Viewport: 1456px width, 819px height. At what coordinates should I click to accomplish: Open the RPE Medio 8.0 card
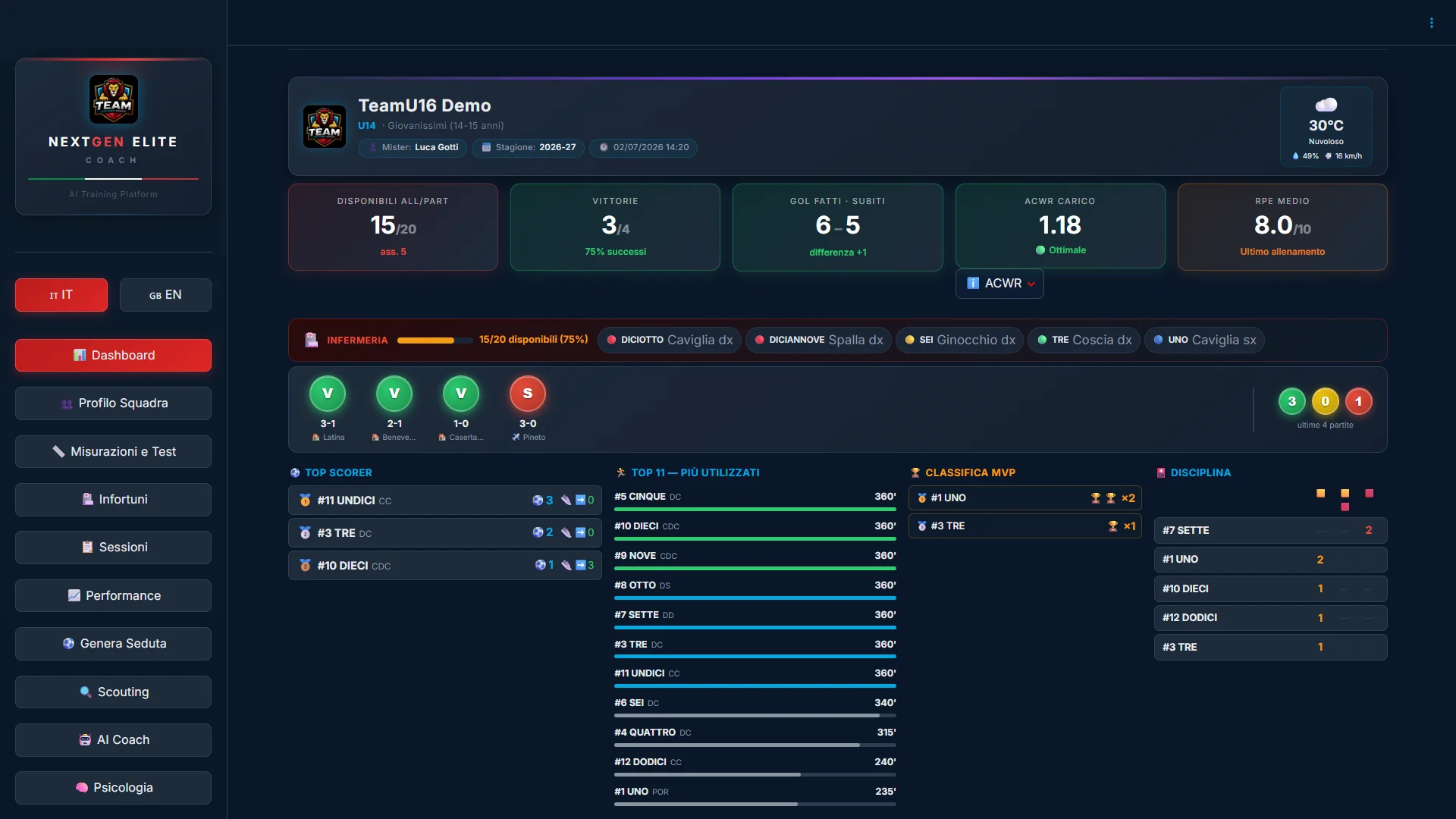[x=1282, y=227]
